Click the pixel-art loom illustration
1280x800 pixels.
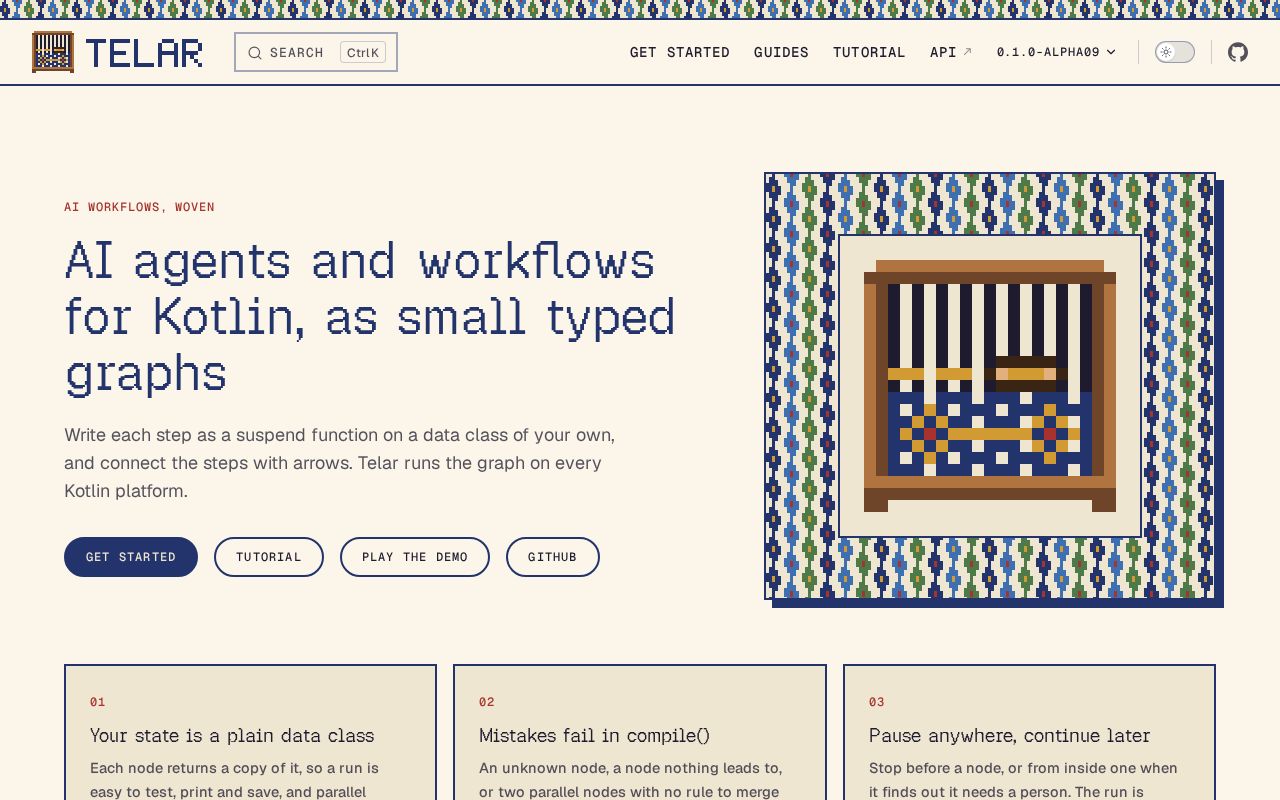pyautogui.click(x=990, y=386)
